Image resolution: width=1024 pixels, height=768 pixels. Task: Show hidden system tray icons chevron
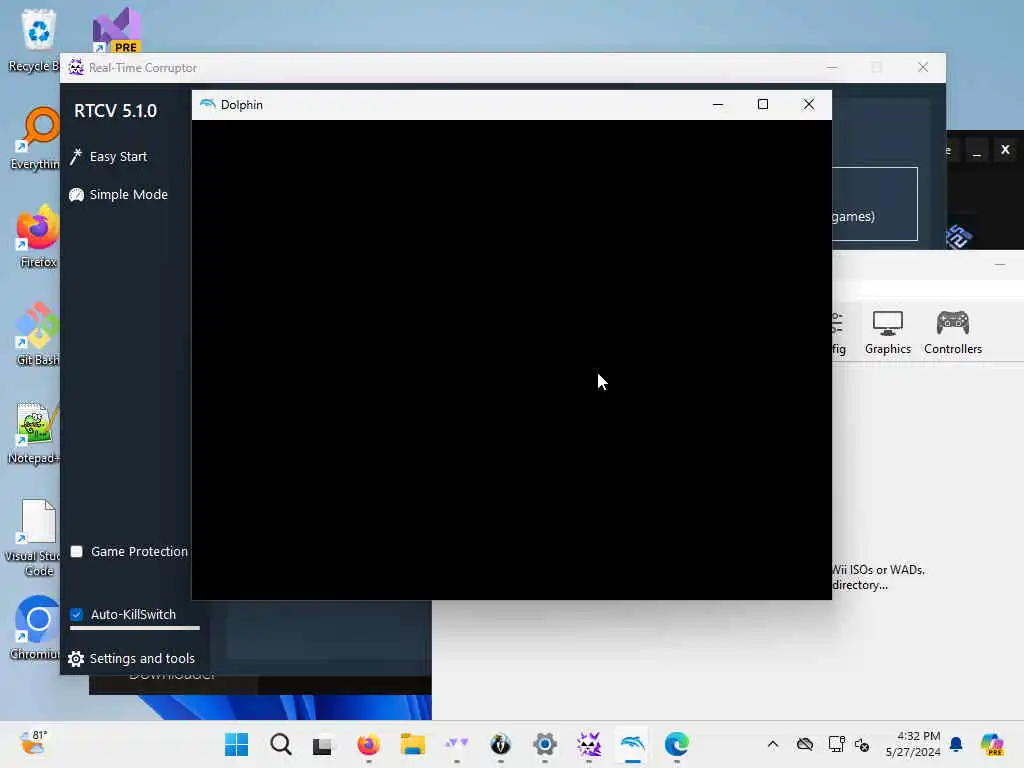[773, 744]
